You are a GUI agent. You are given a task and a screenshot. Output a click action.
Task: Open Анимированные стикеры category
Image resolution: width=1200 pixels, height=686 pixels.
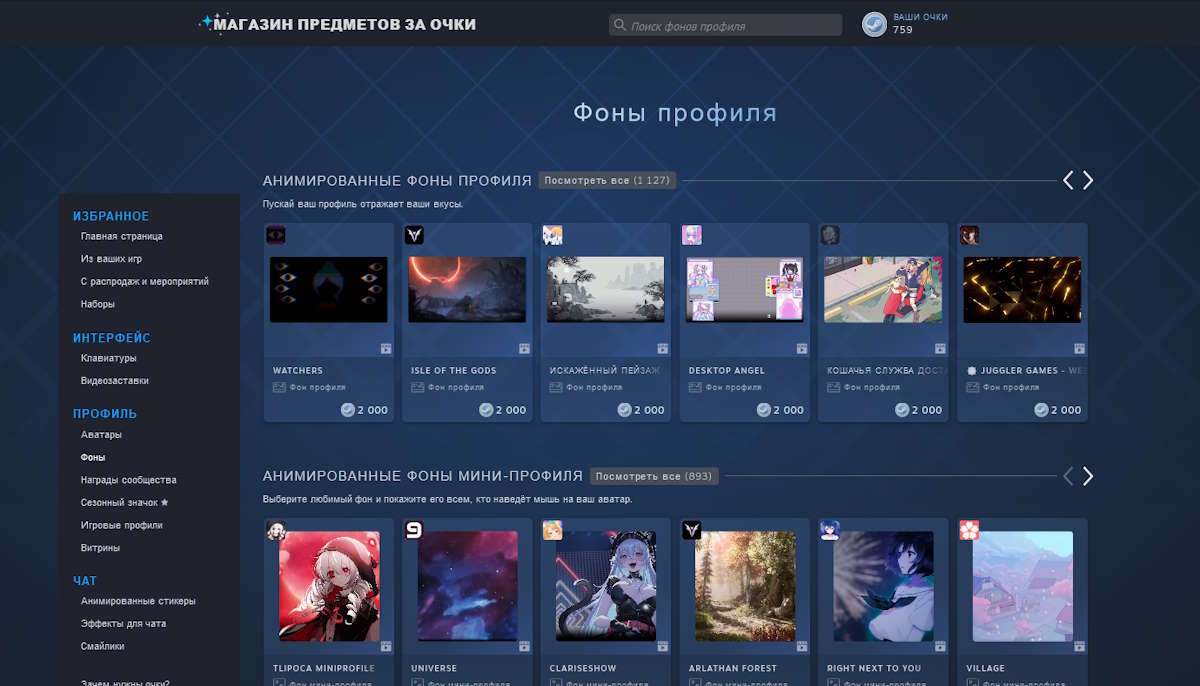click(x=138, y=601)
